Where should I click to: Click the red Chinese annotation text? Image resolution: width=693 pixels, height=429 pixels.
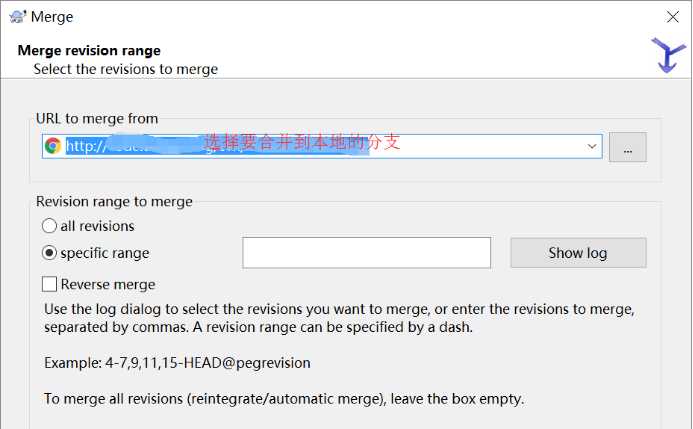tap(302, 142)
